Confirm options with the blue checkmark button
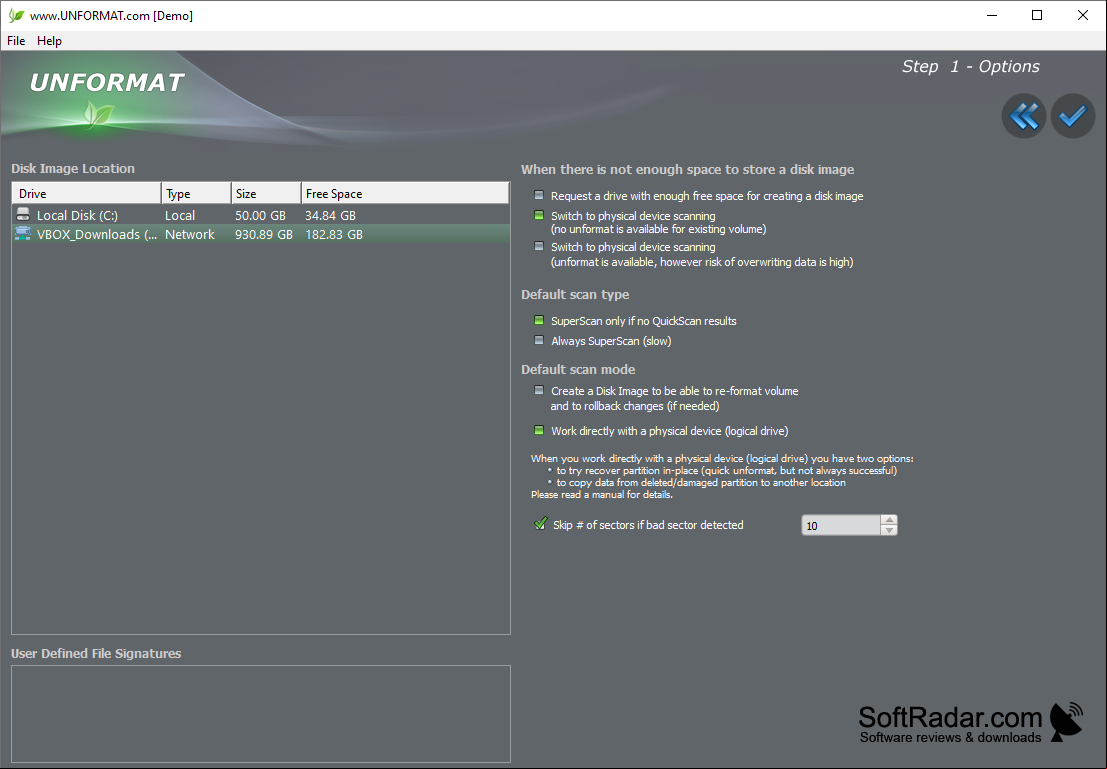This screenshot has width=1107, height=769. point(1072,116)
